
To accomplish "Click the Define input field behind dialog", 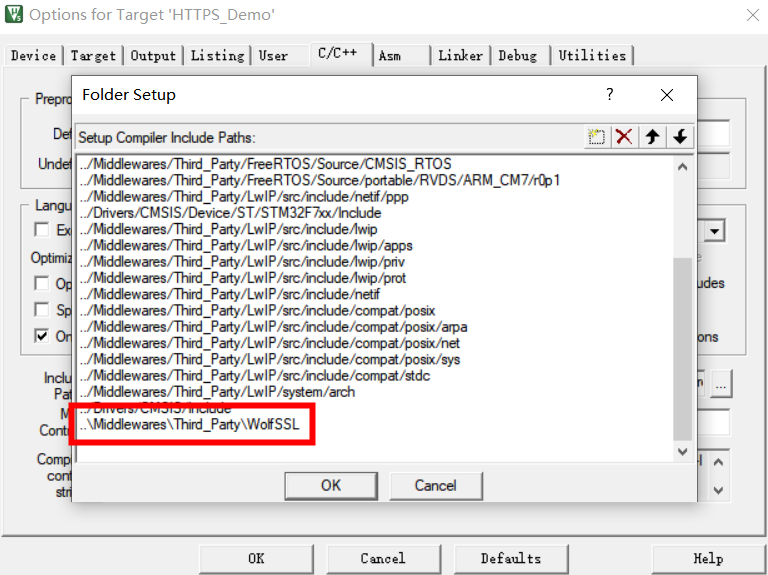I will (x=713, y=133).
